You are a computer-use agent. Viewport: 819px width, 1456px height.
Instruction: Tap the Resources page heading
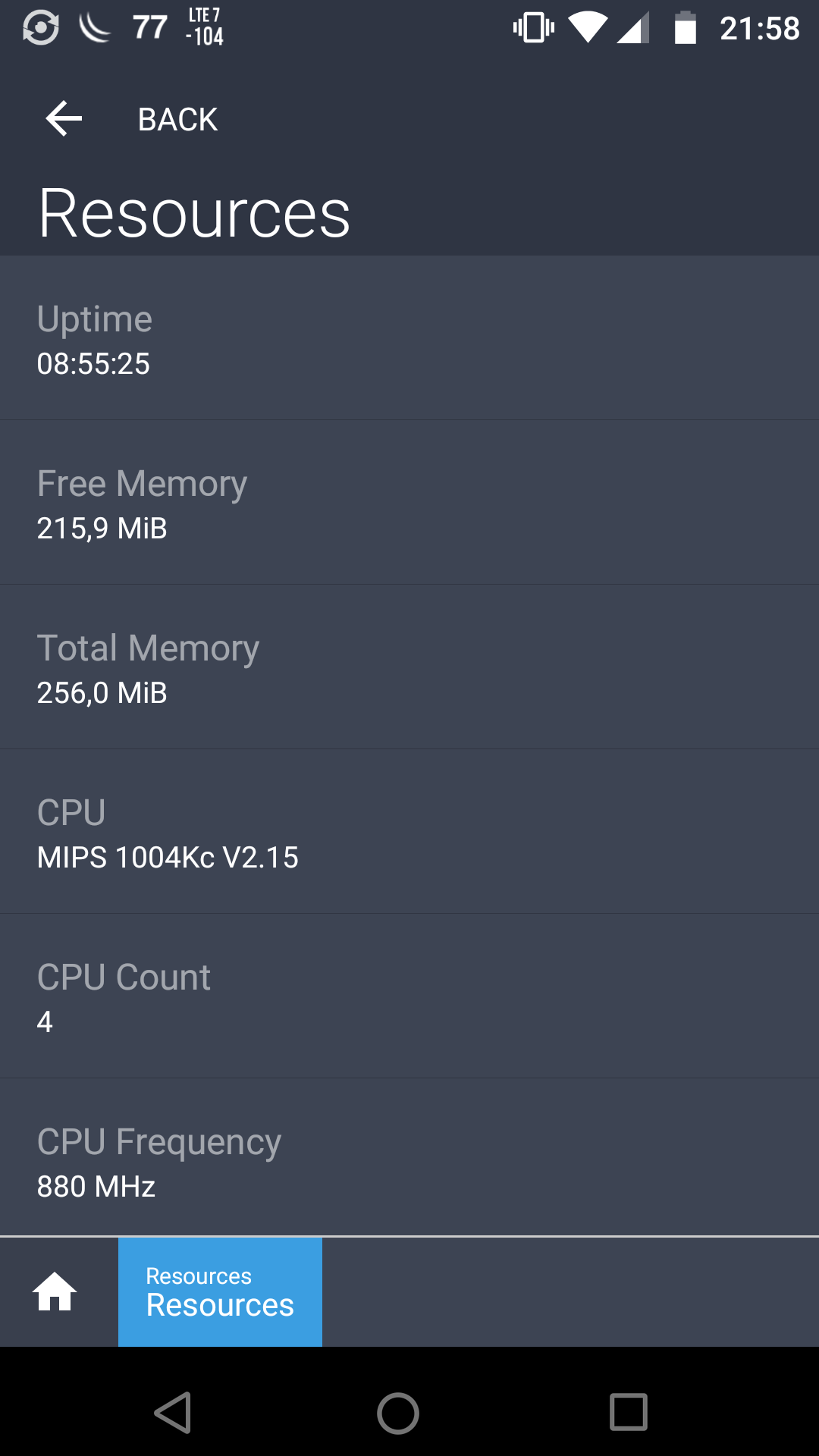tap(194, 213)
